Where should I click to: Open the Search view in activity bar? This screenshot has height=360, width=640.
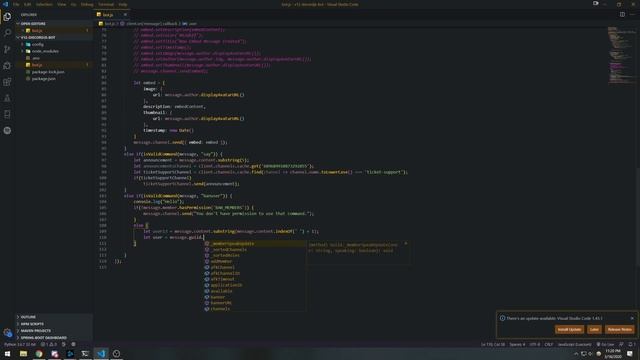pyautogui.click(x=7, y=33)
